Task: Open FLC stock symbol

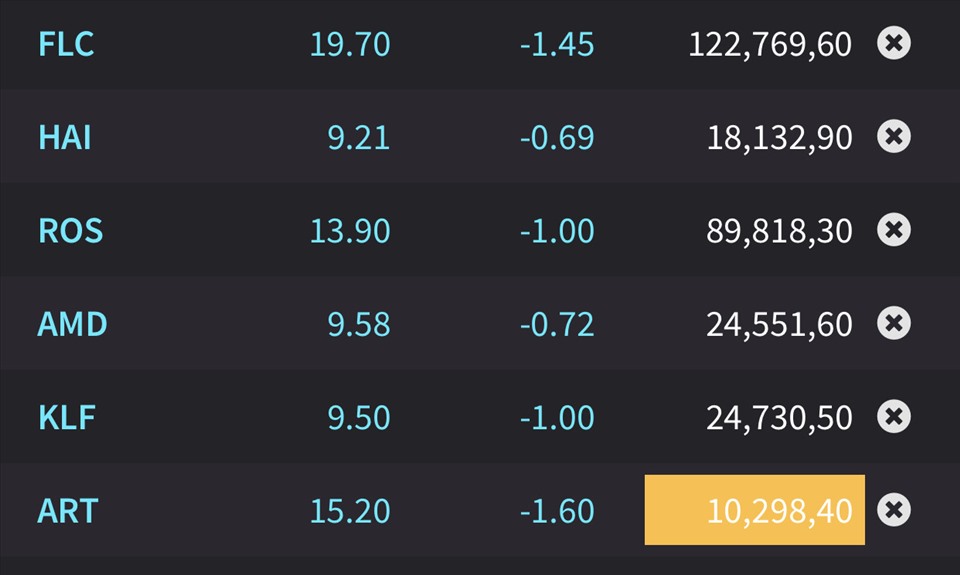Action: [x=66, y=44]
